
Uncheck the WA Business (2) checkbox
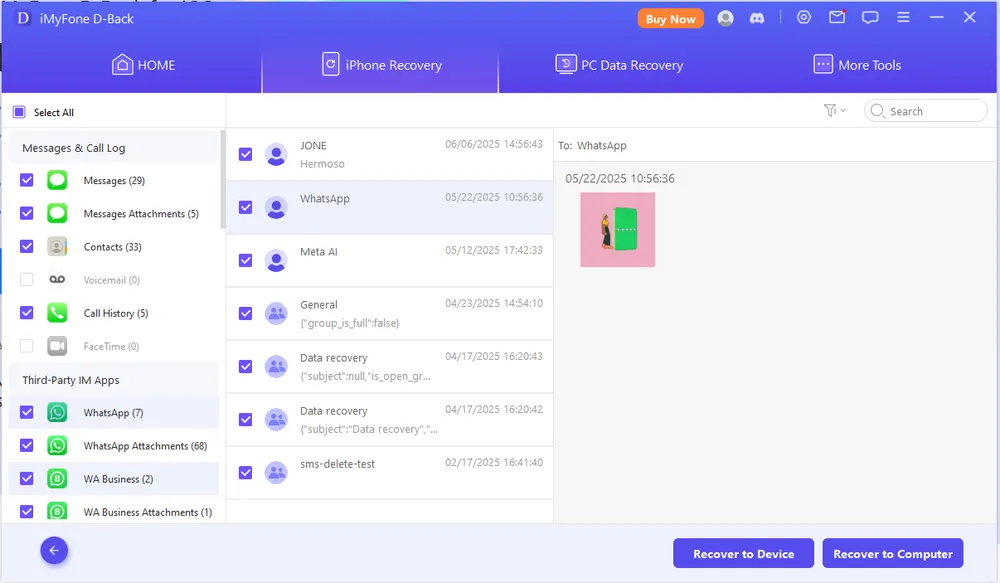[27, 479]
